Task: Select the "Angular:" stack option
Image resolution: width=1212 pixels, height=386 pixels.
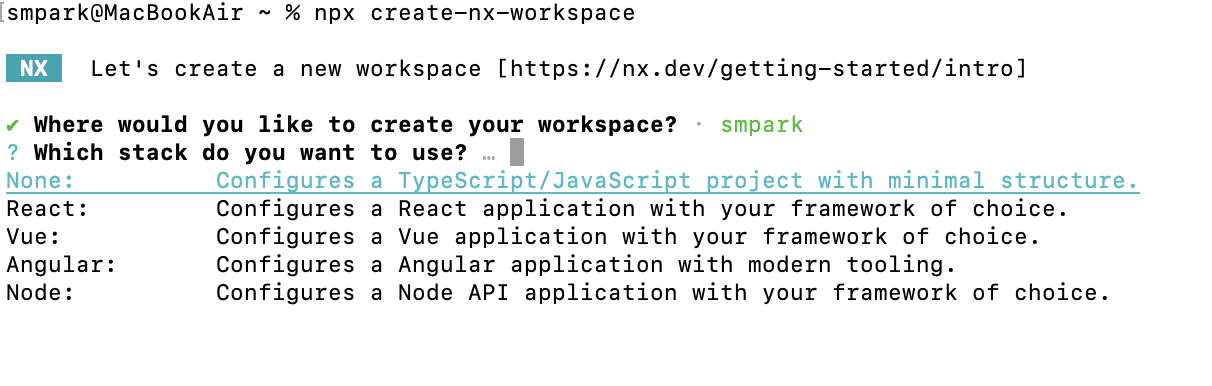Action: point(481,265)
